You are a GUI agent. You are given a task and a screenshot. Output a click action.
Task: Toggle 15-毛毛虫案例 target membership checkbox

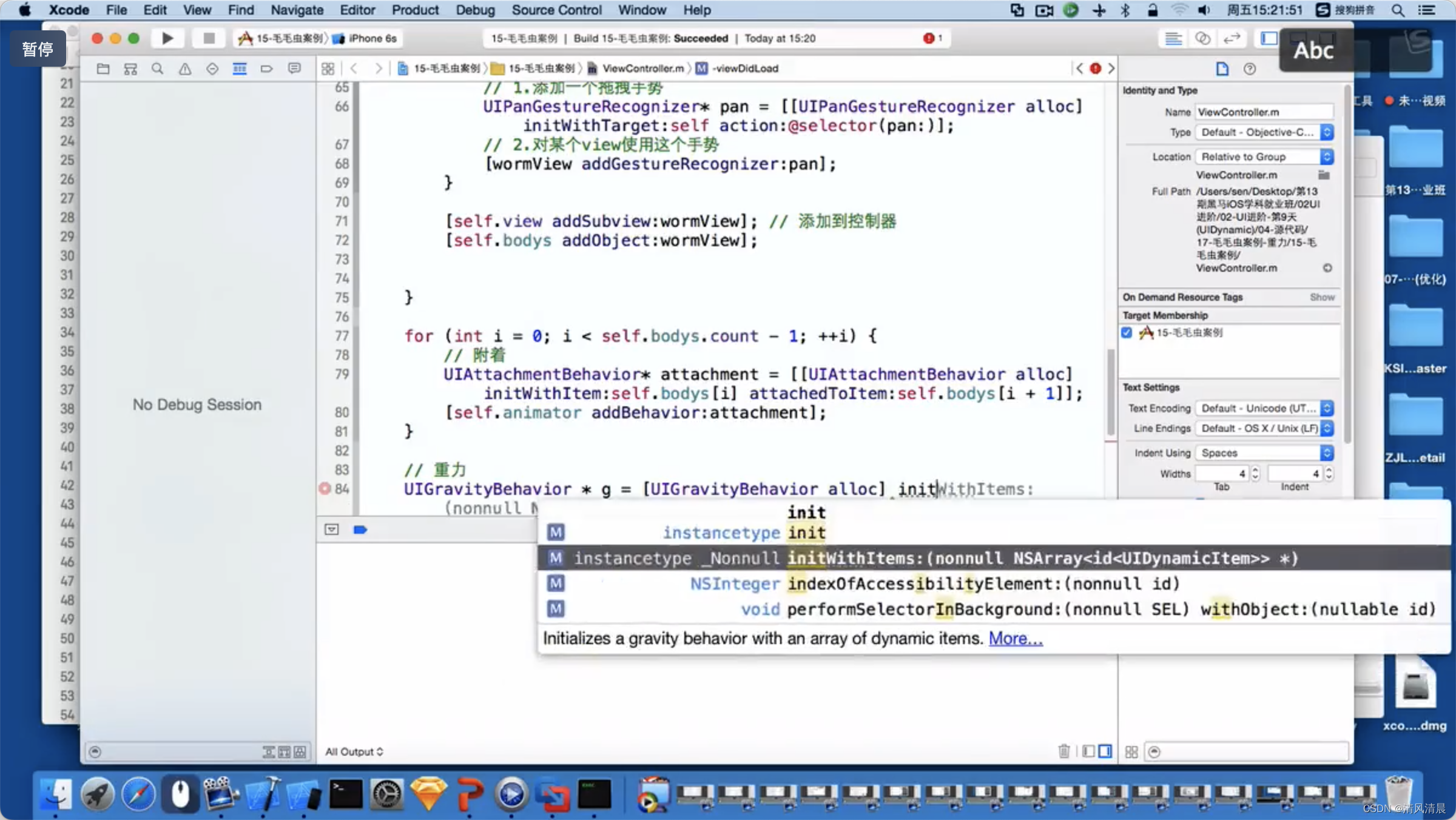[x=1127, y=333]
